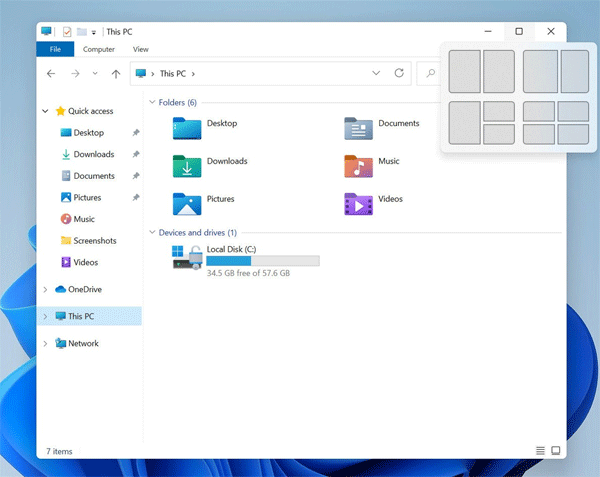Open recent locations dropdown arrow
This screenshot has height=477, width=600.
95,73
